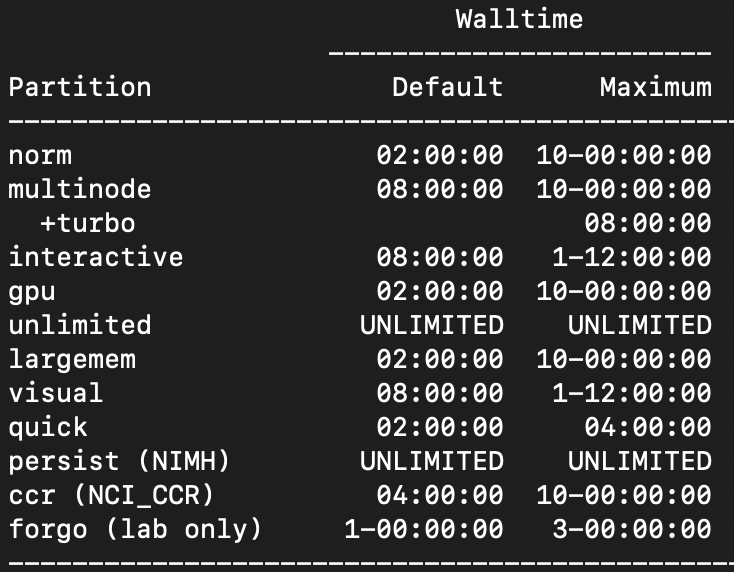Image resolution: width=734 pixels, height=572 pixels.
Task: Select the quick partition name
Action: point(48,427)
